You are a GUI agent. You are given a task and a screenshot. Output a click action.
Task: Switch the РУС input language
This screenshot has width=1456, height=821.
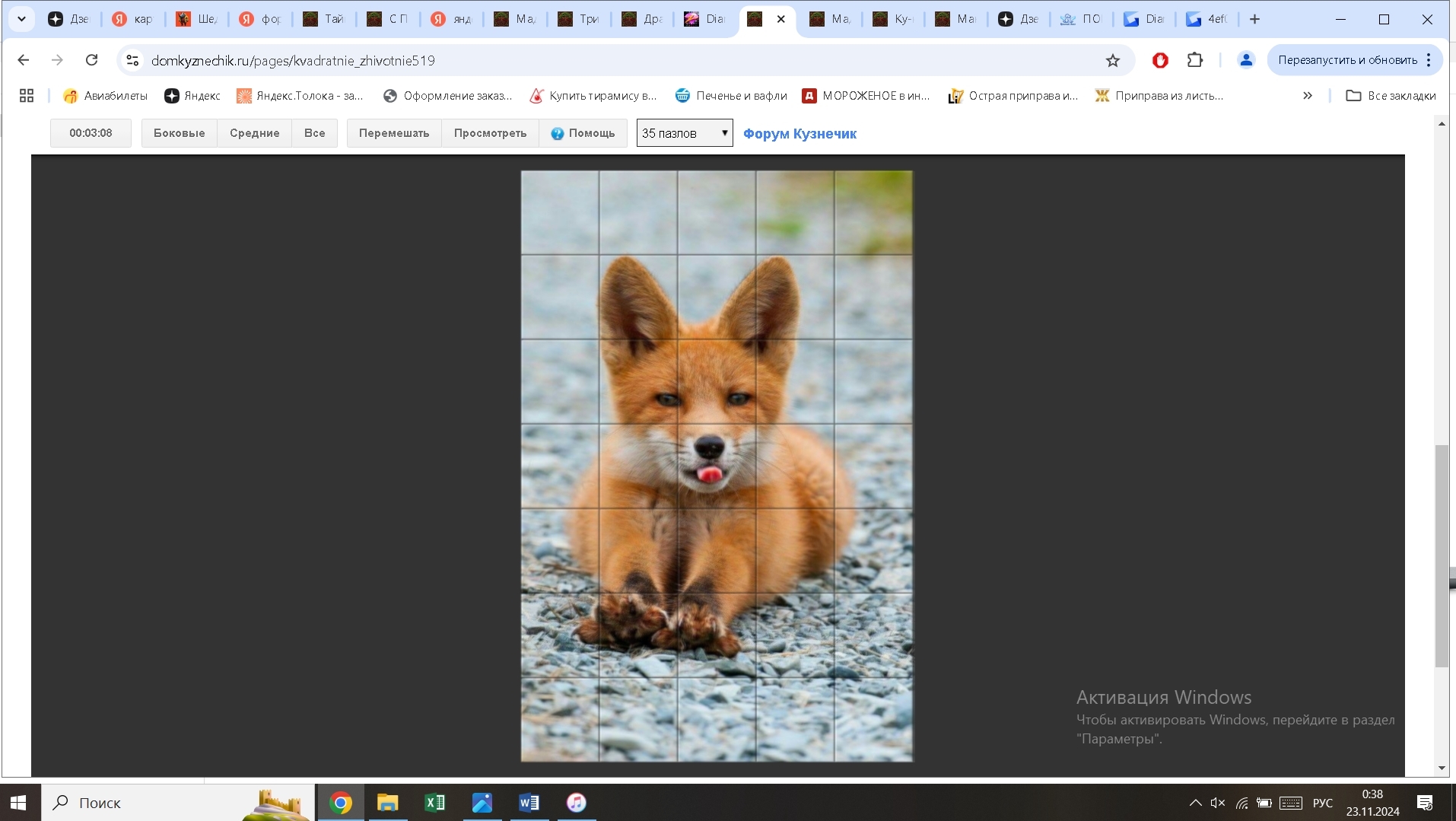(1323, 803)
